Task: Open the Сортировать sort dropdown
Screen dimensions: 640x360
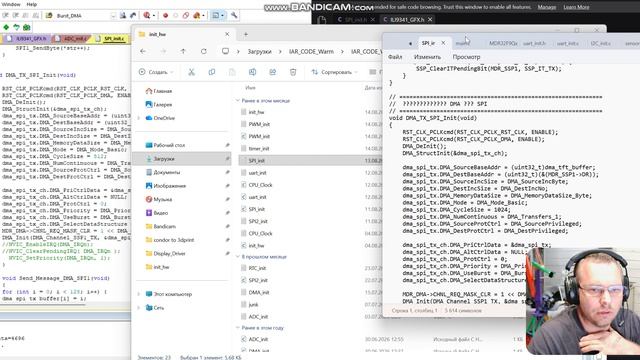Action: click(335, 72)
